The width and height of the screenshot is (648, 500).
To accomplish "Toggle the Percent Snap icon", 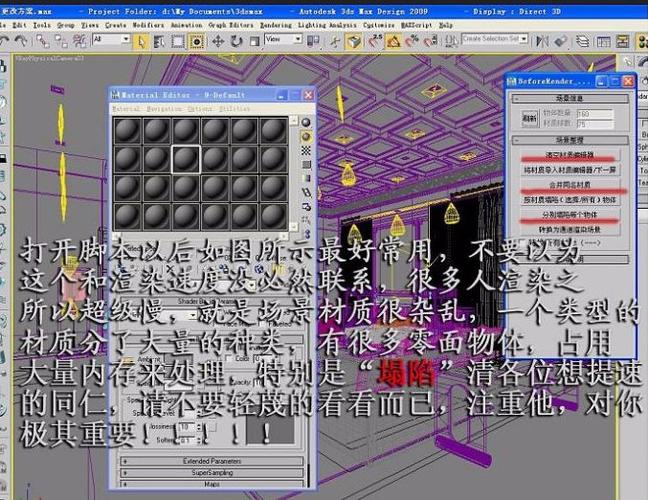I will click(x=412, y=41).
